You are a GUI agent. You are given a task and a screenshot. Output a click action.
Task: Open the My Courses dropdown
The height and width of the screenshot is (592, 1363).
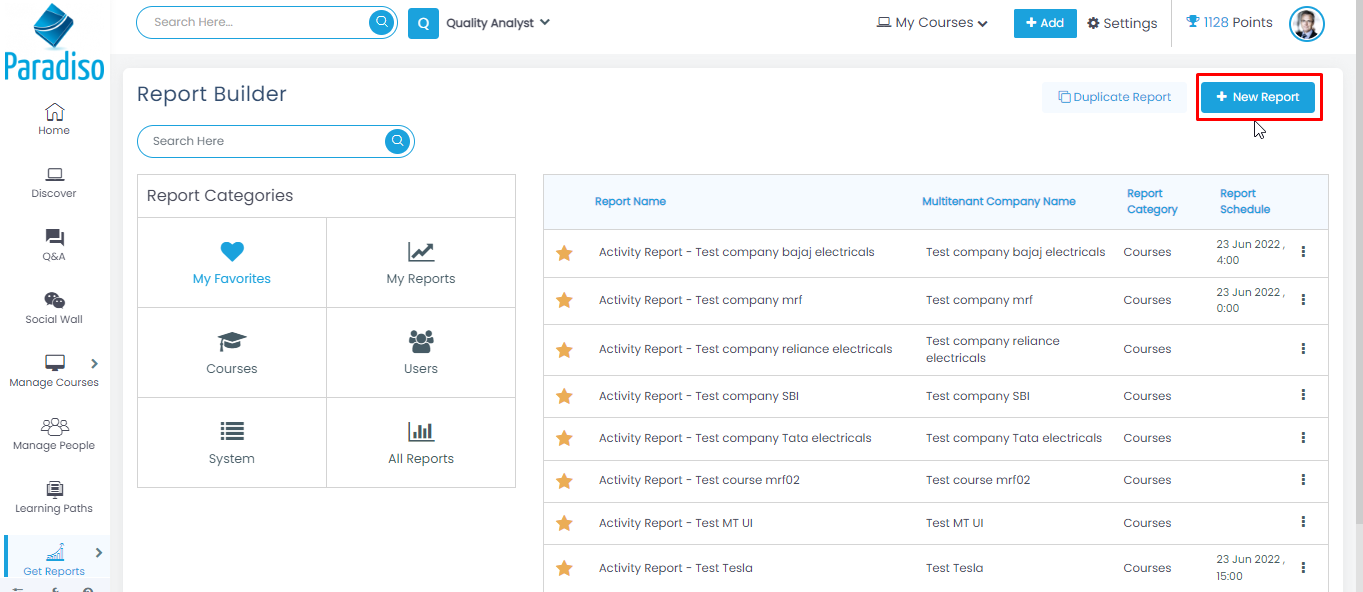pyautogui.click(x=932, y=23)
